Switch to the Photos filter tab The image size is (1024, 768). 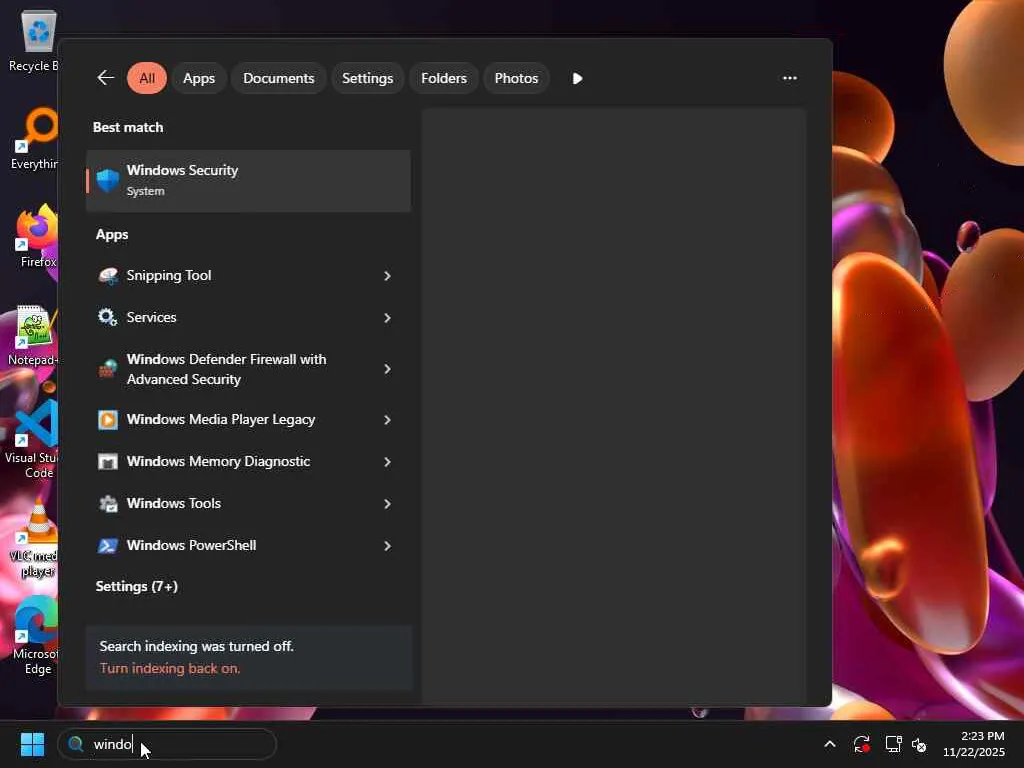[x=517, y=78]
